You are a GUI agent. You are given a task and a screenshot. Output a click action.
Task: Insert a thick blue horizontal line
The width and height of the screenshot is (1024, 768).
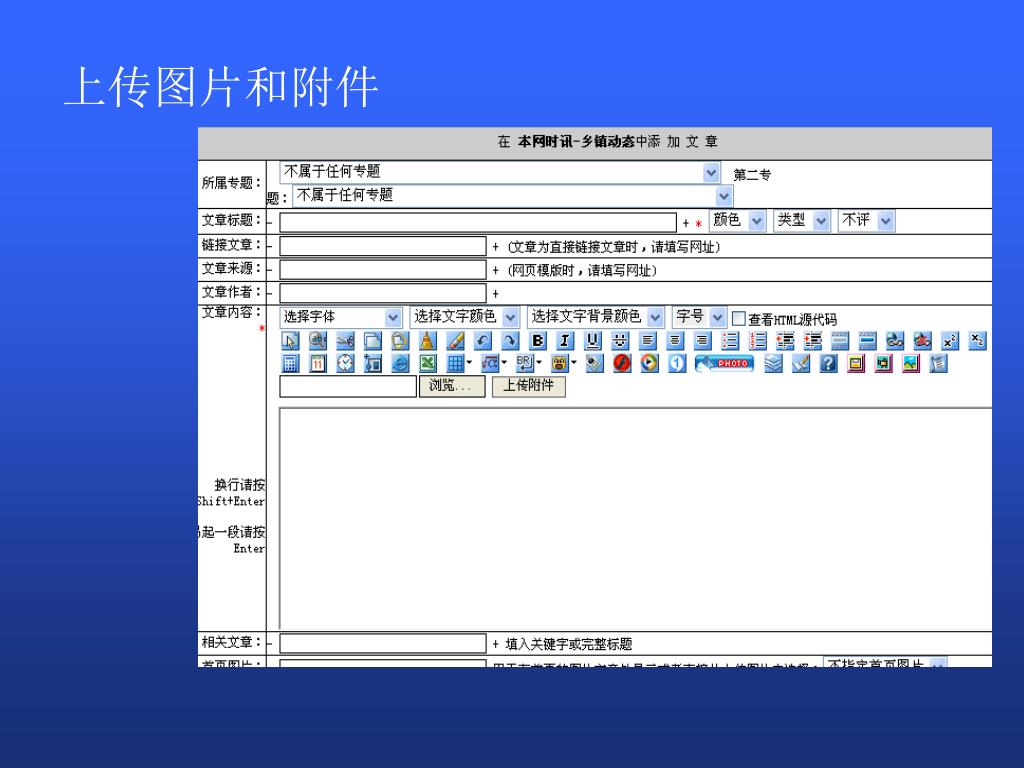click(x=867, y=340)
